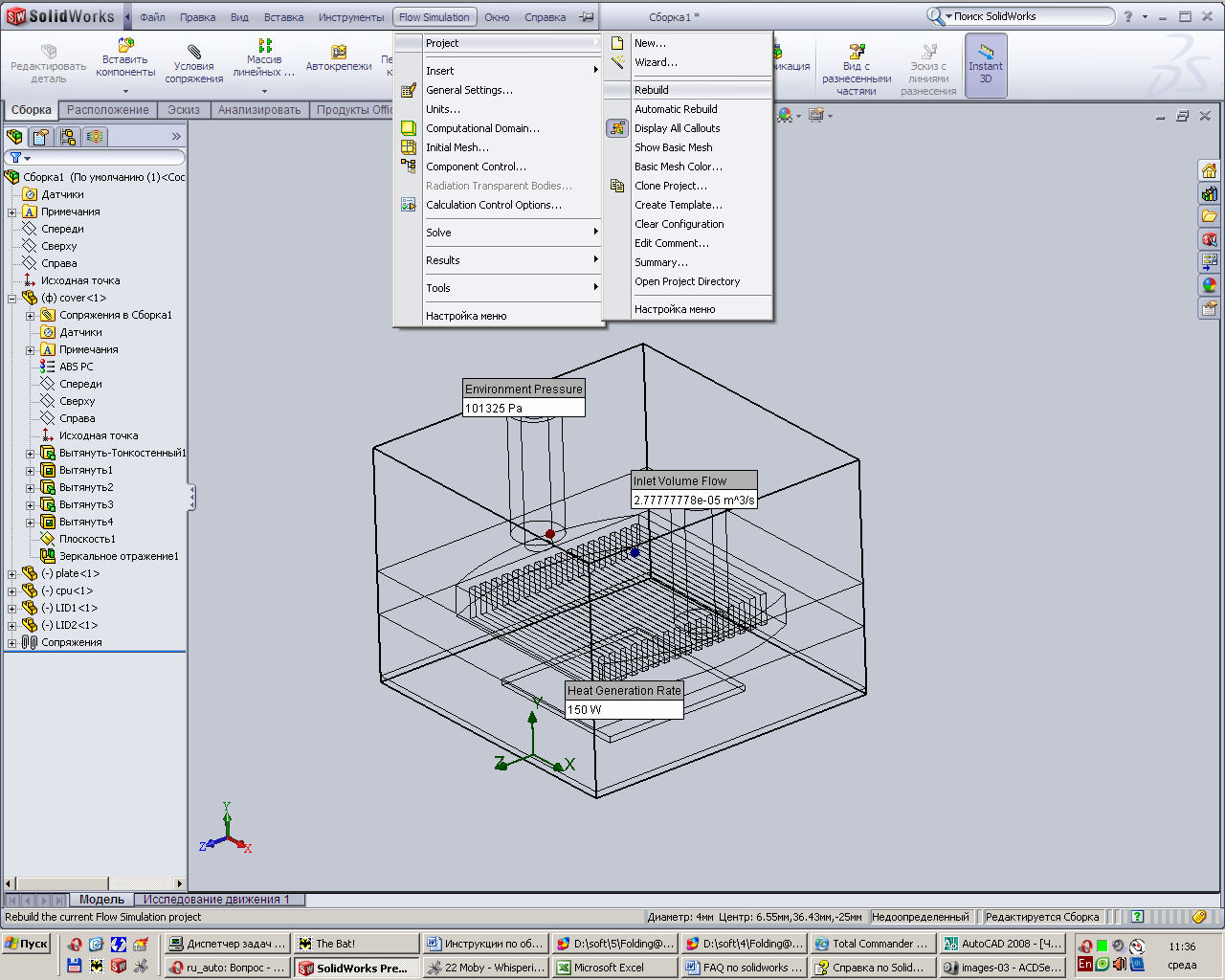Click the yellow tag icon in status bar
Viewport: 1225px width, 980px height.
[x=1199, y=917]
